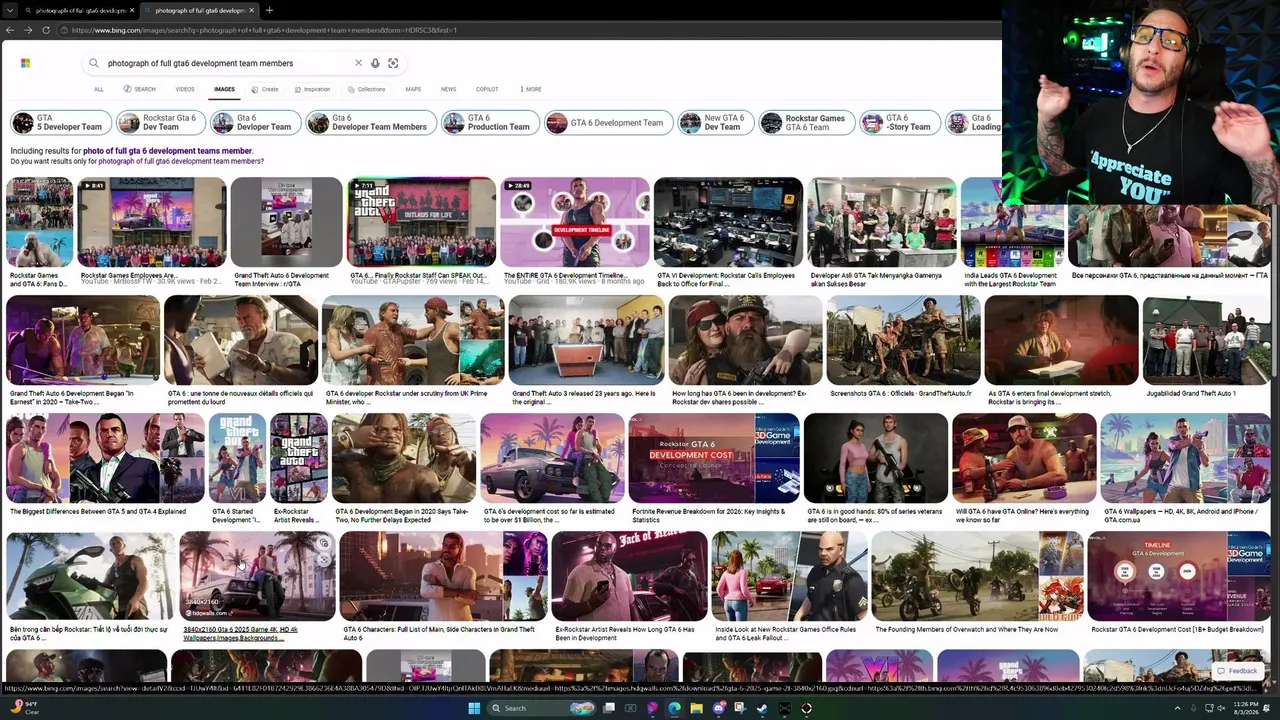Select the Rockstar Gta 6 Dev Team chip
The height and width of the screenshot is (720, 1280).
(160, 123)
